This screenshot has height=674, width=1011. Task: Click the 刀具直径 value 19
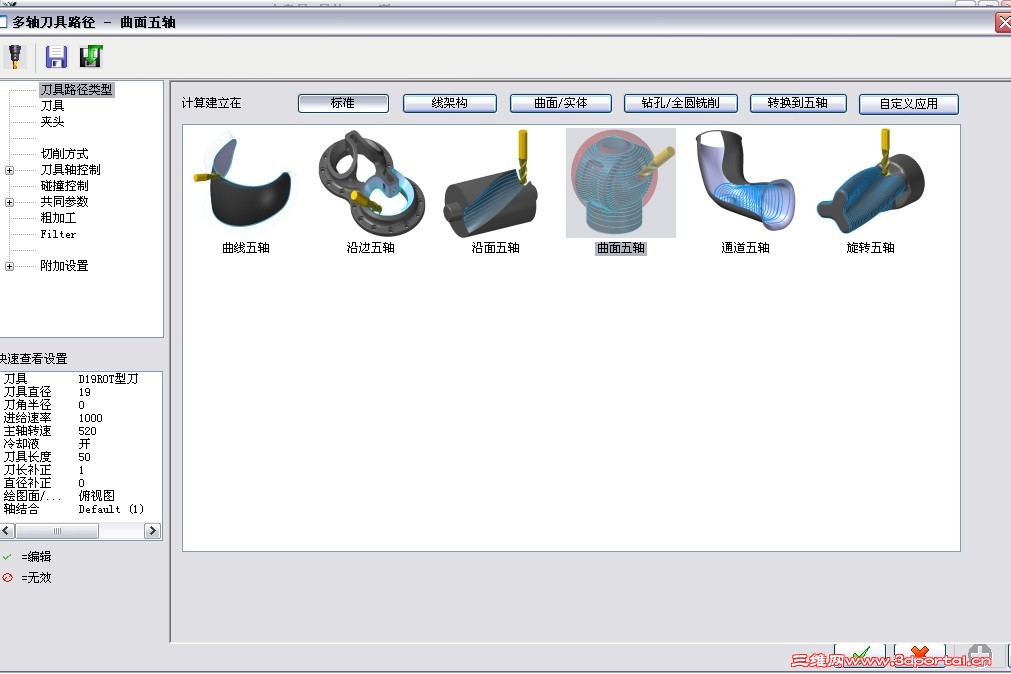click(84, 392)
